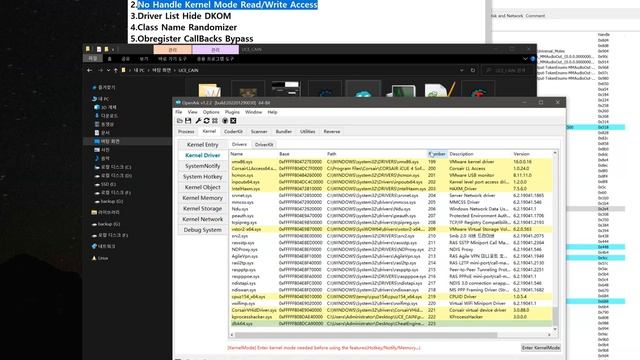Switch to the Reverse tab
Image resolution: width=640 pixels, height=360 pixels.
click(331, 131)
